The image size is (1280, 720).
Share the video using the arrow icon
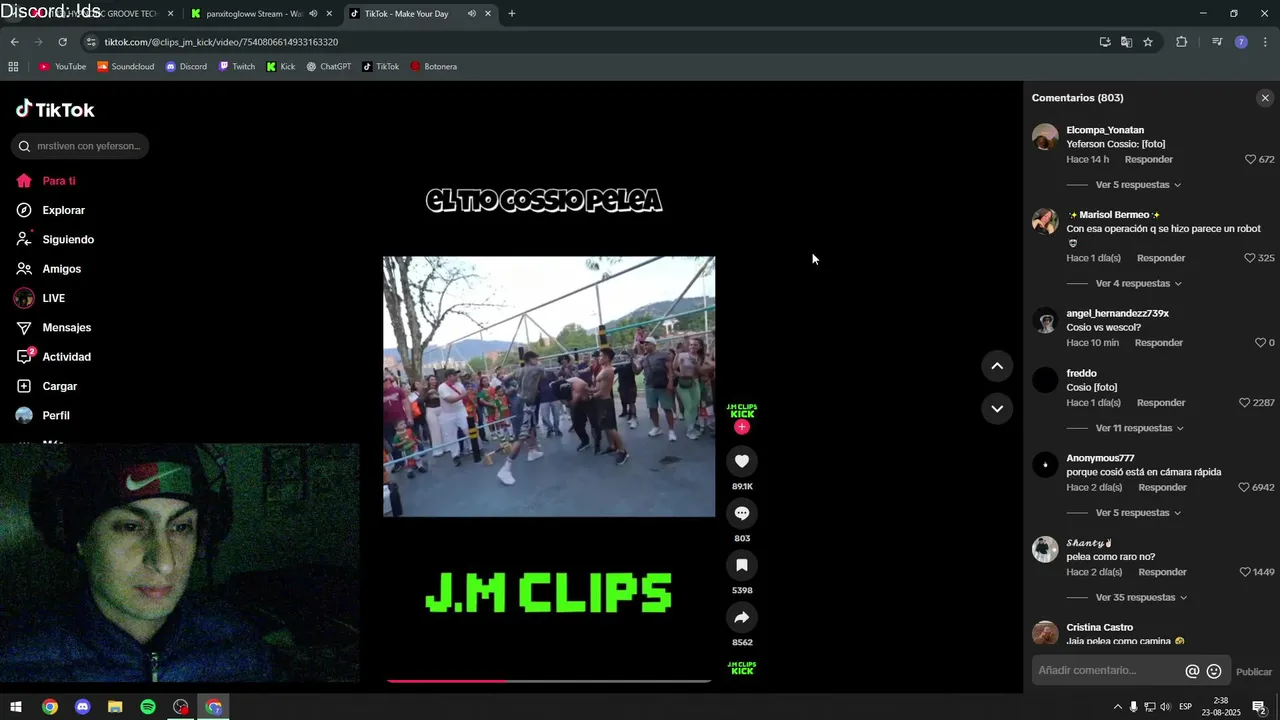(742, 617)
